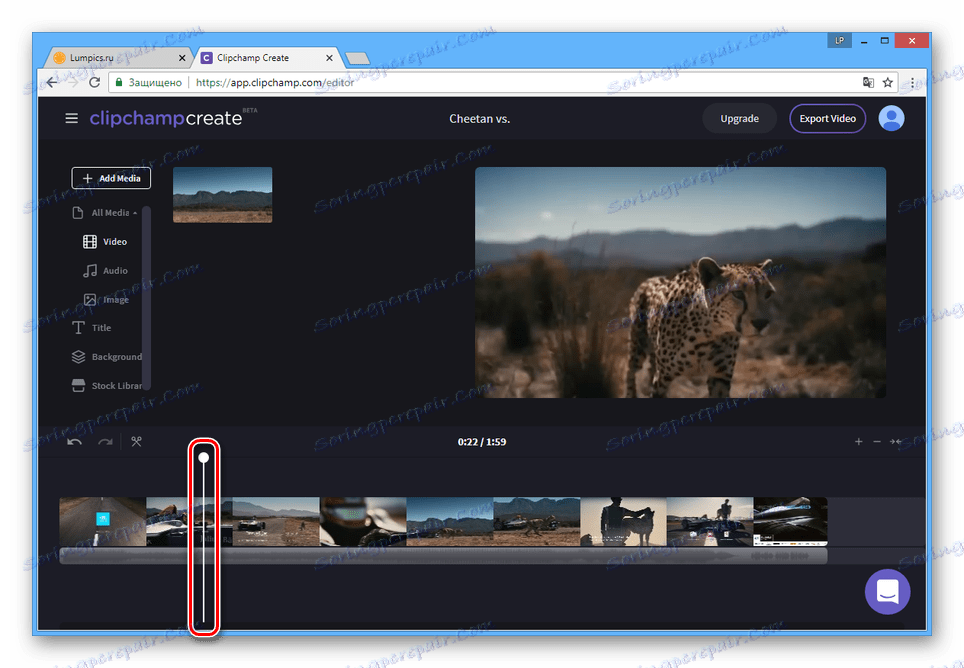
Task: Zoom in on the timeline with the plus icon
Action: pos(859,441)
